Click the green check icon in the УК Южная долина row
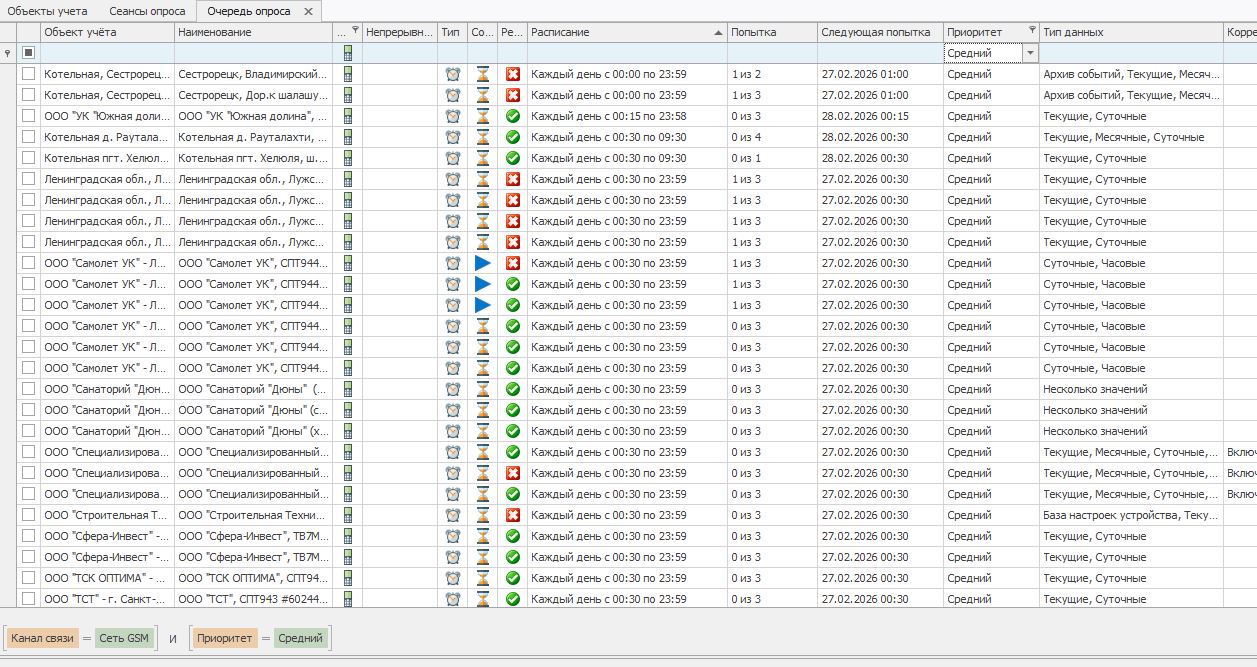1257x667 pixels. [513, 116]
